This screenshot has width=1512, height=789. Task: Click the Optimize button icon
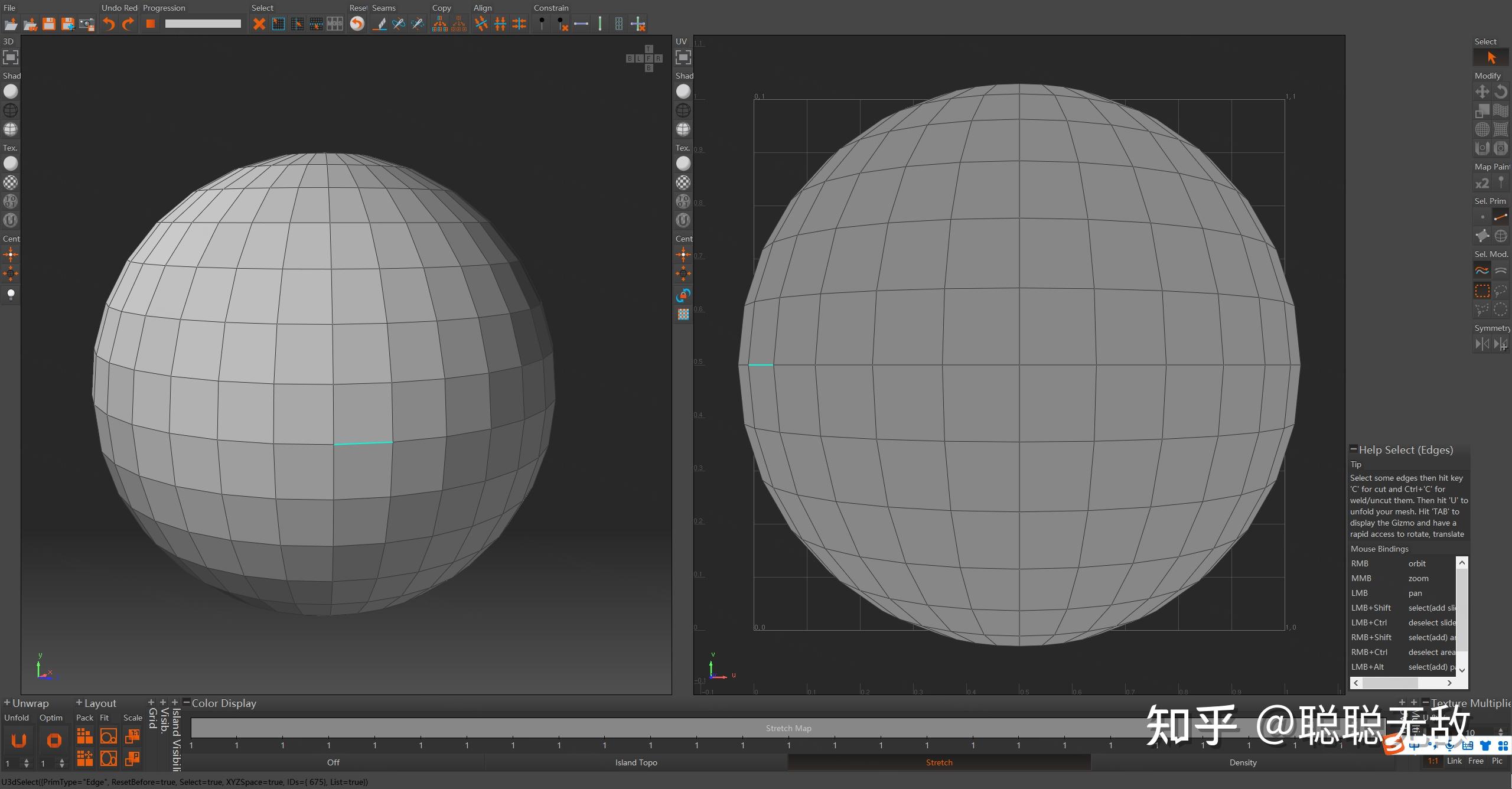[54, 740]
